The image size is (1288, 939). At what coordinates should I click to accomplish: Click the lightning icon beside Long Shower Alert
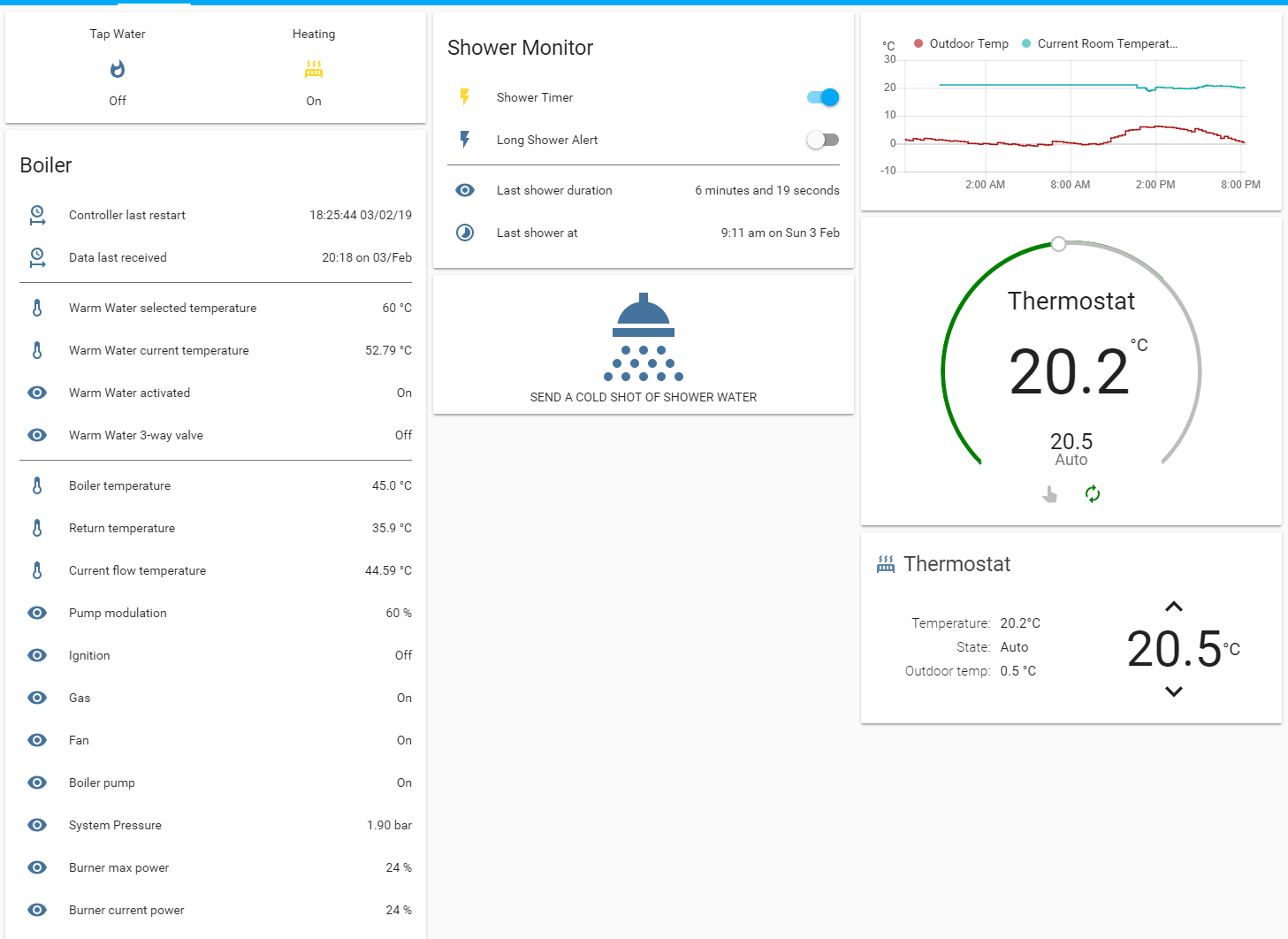click(466, 140)
